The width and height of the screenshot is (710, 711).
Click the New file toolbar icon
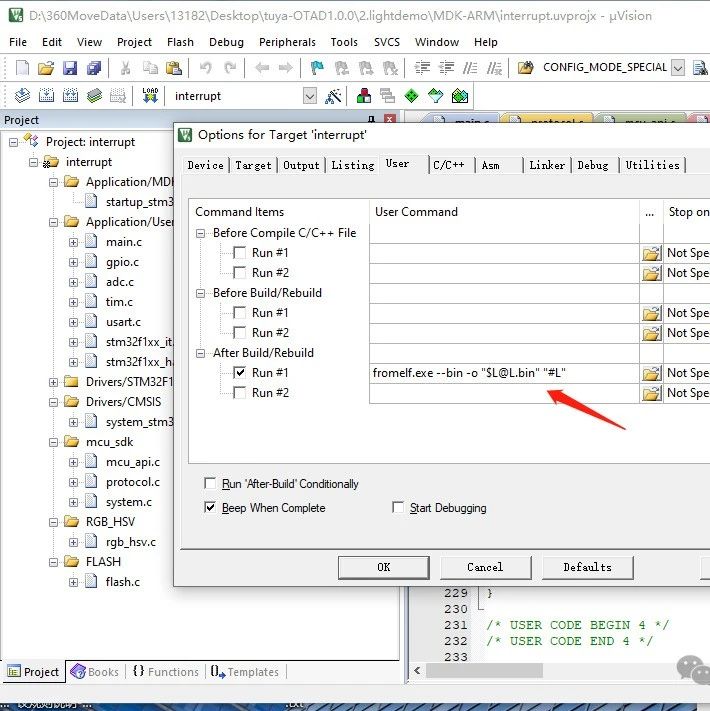(22, 68)
